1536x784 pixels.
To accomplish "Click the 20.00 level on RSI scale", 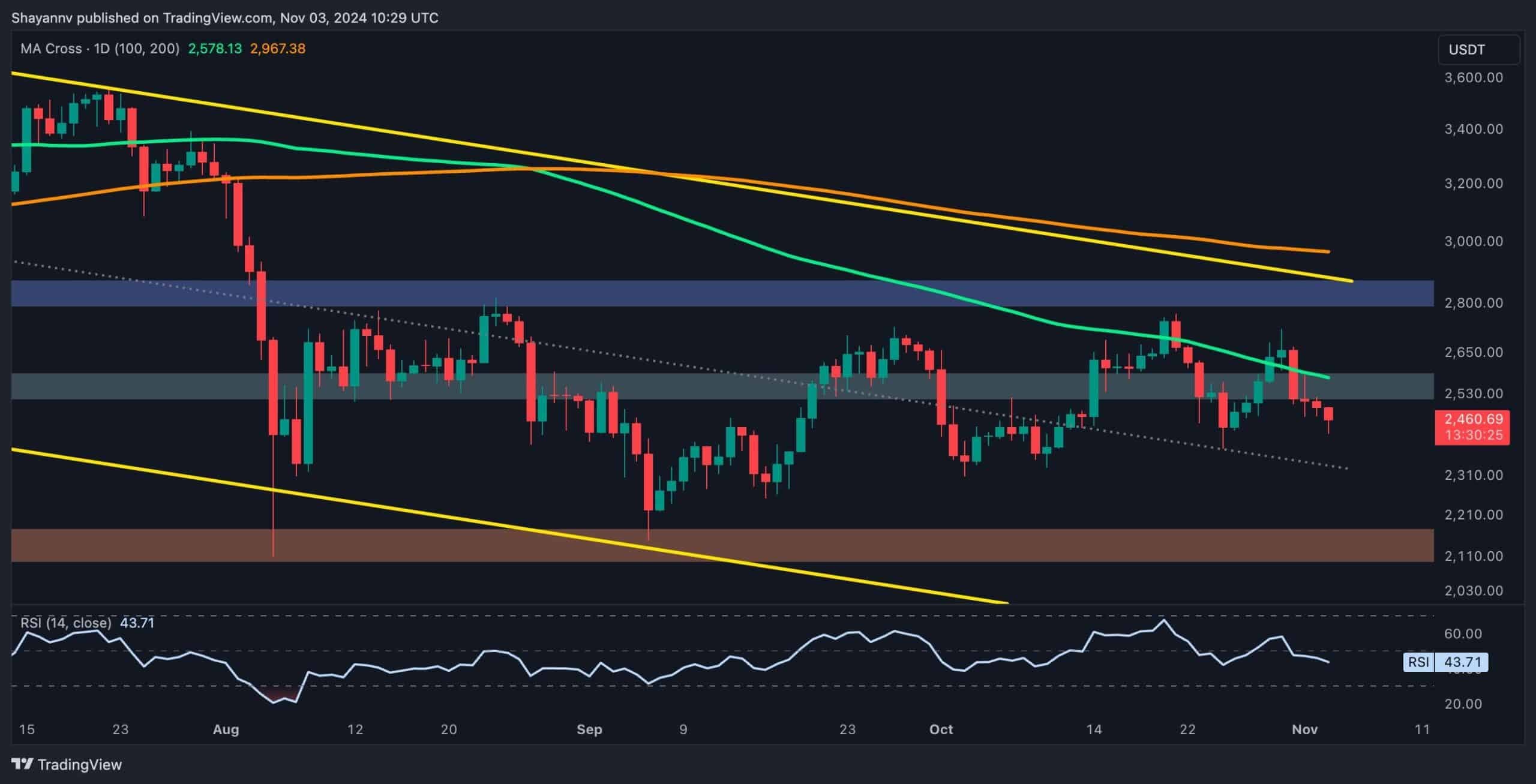I will [x=1463, y=704].
